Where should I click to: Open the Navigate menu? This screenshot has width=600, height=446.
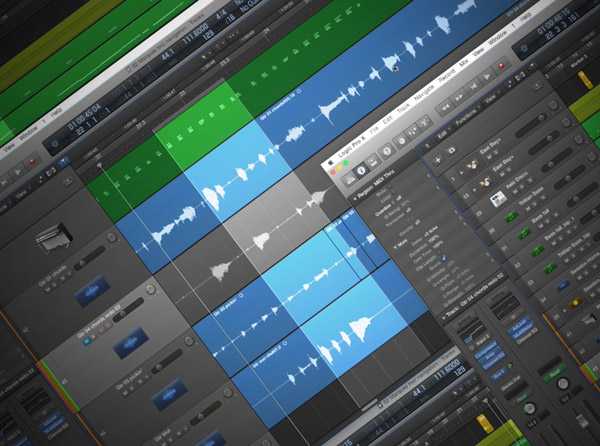click(424, 93)
